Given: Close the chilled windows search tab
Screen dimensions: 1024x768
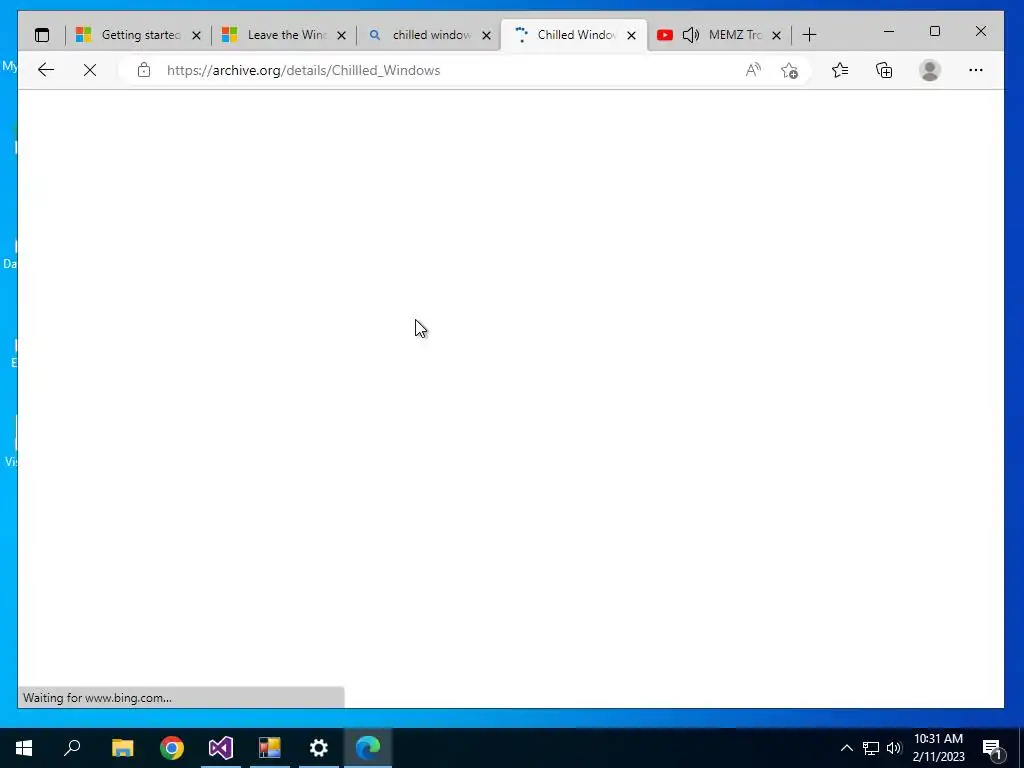Looking at the screenshot, I should click(x=486, y=35).
